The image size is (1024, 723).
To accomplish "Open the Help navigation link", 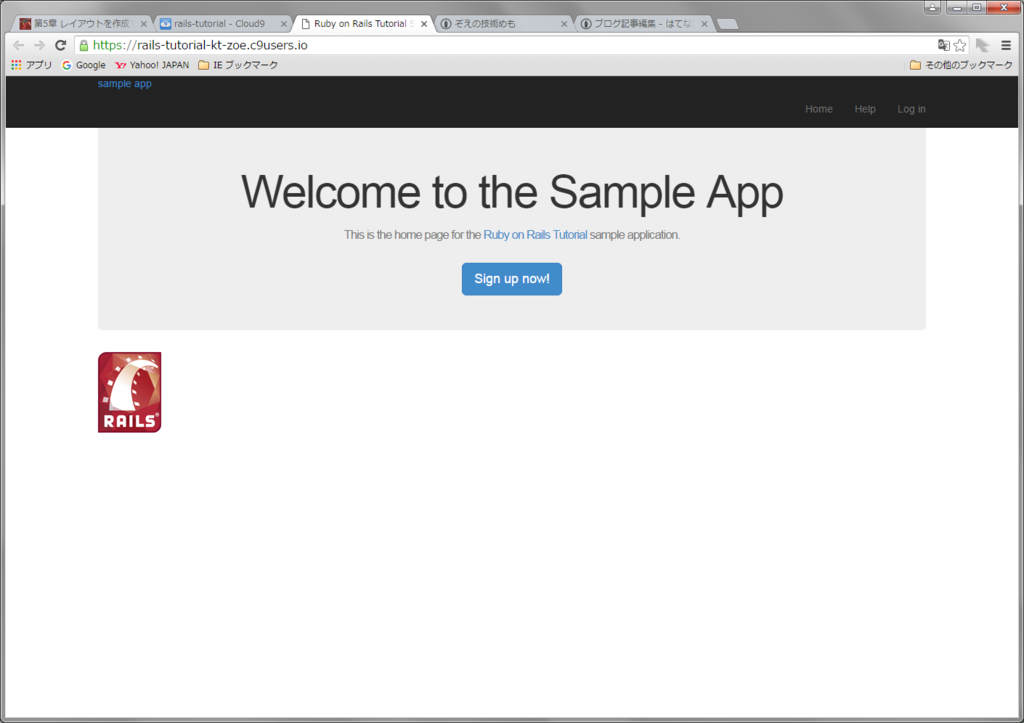I will [865, 109].
